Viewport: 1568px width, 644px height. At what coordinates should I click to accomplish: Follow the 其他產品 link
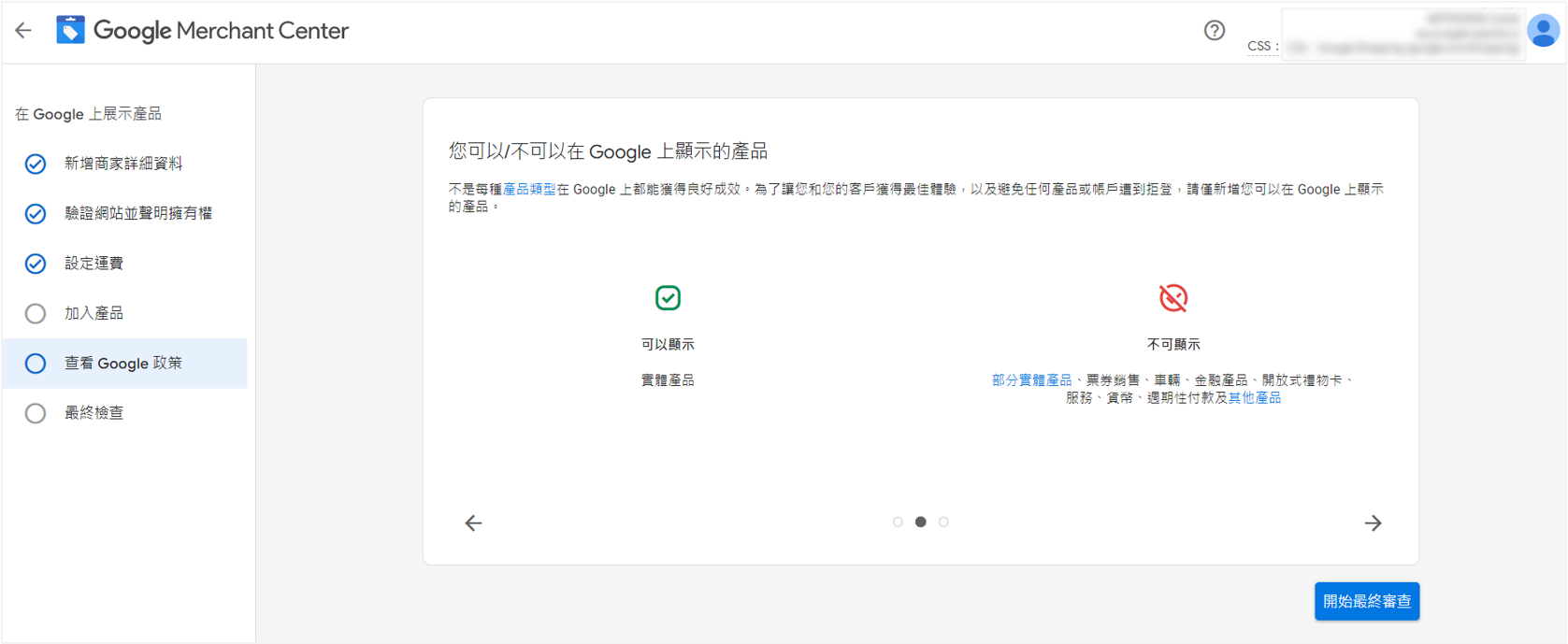tap(1255, 398)
